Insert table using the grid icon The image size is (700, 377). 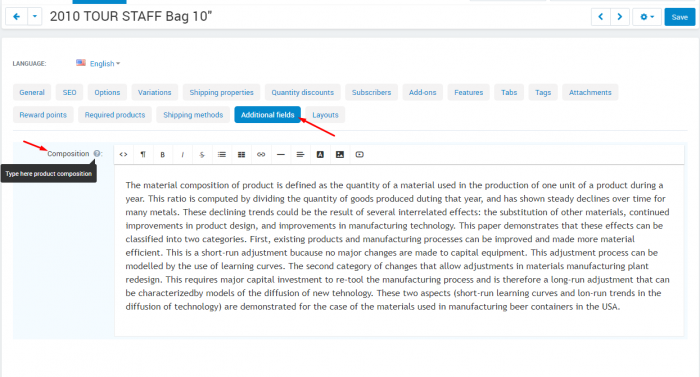tap(241, 155)
